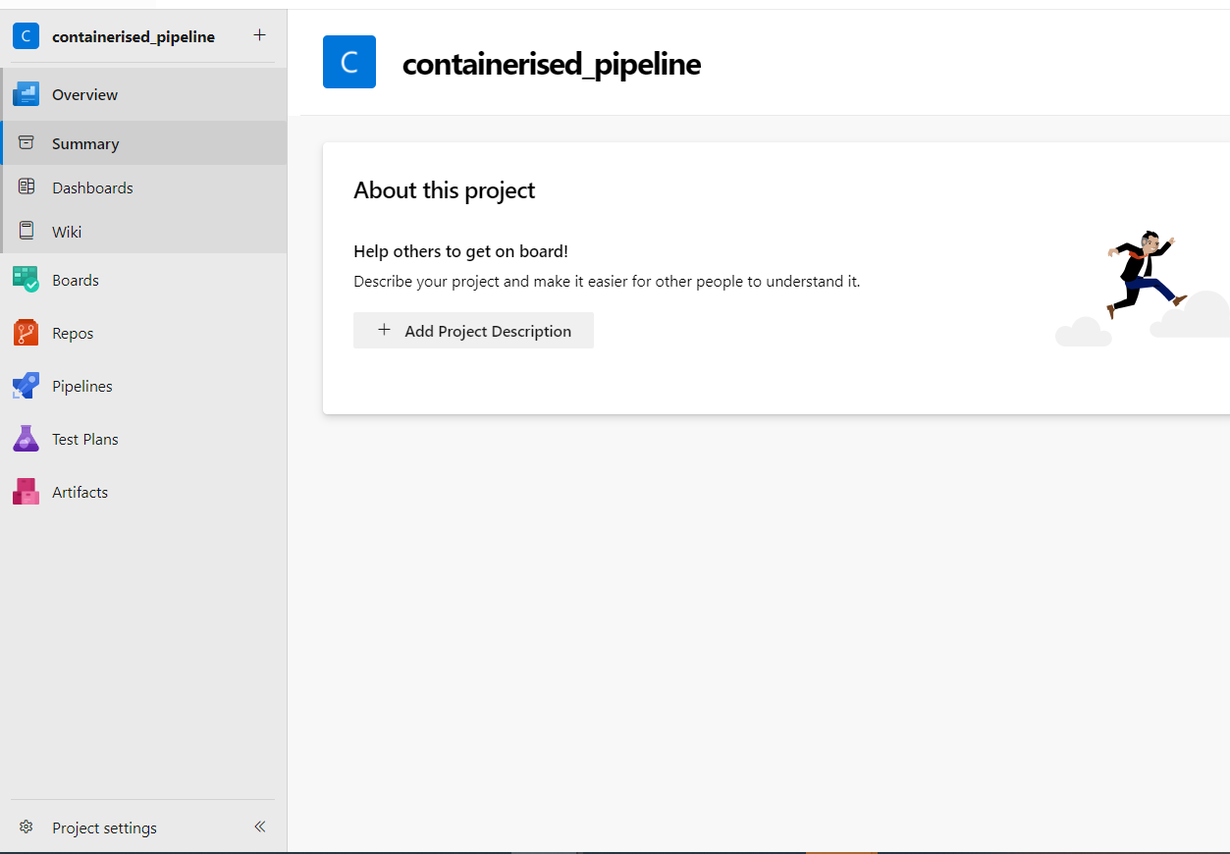Image resolution: width=1230 pixels, height=854 pixels.
Task: Open Boards via its green icon
Action: pos(26,280)
